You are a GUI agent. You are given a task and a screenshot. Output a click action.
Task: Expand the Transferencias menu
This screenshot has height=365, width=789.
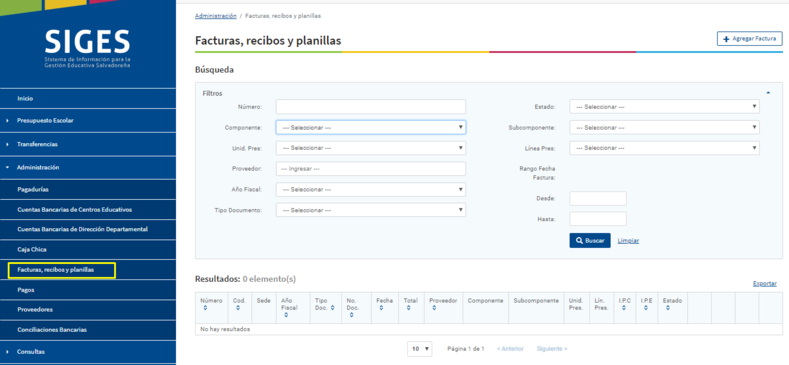pos(88,144)
